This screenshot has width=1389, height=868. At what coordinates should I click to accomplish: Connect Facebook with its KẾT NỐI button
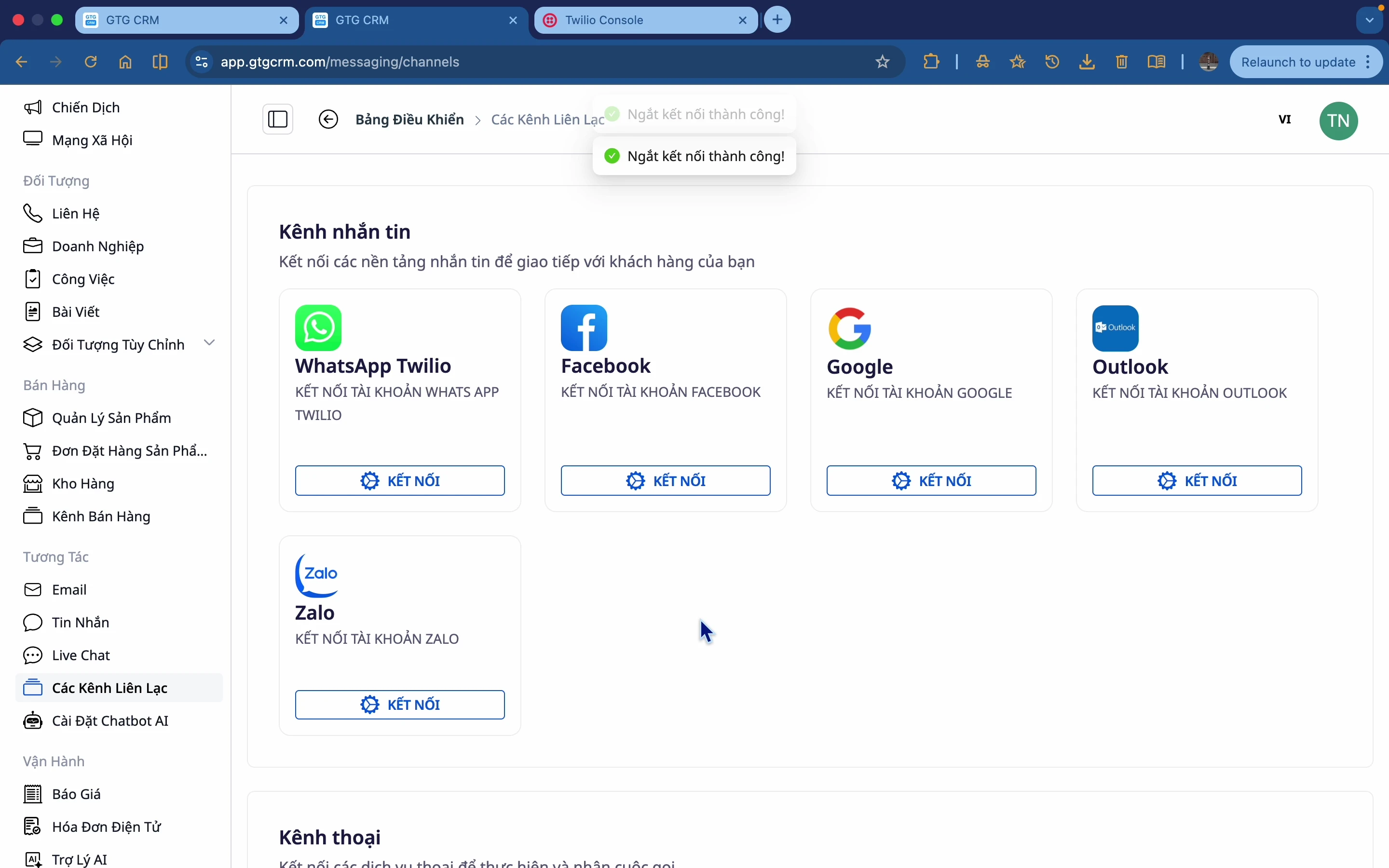(665, 480)
